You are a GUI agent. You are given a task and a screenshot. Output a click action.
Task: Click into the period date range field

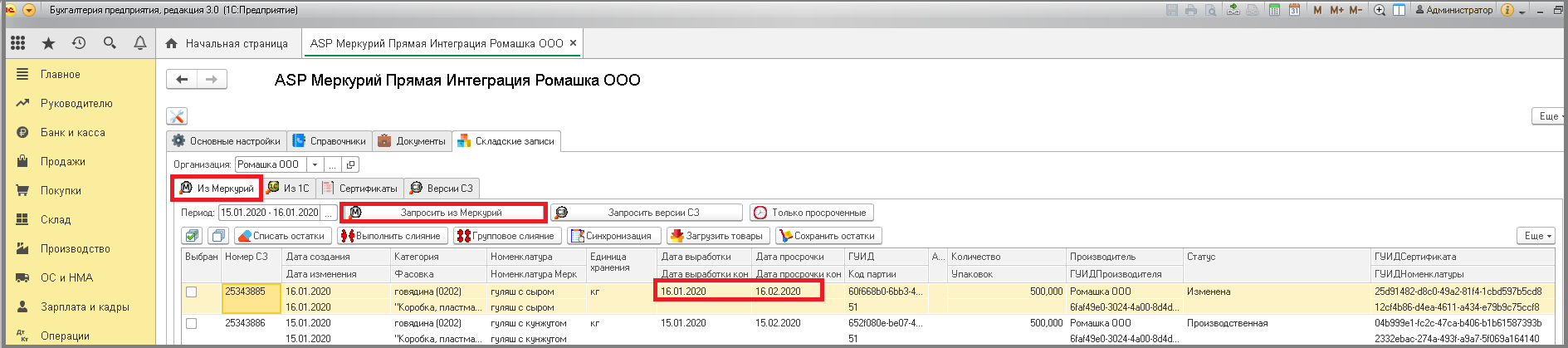tap(270, 213)
